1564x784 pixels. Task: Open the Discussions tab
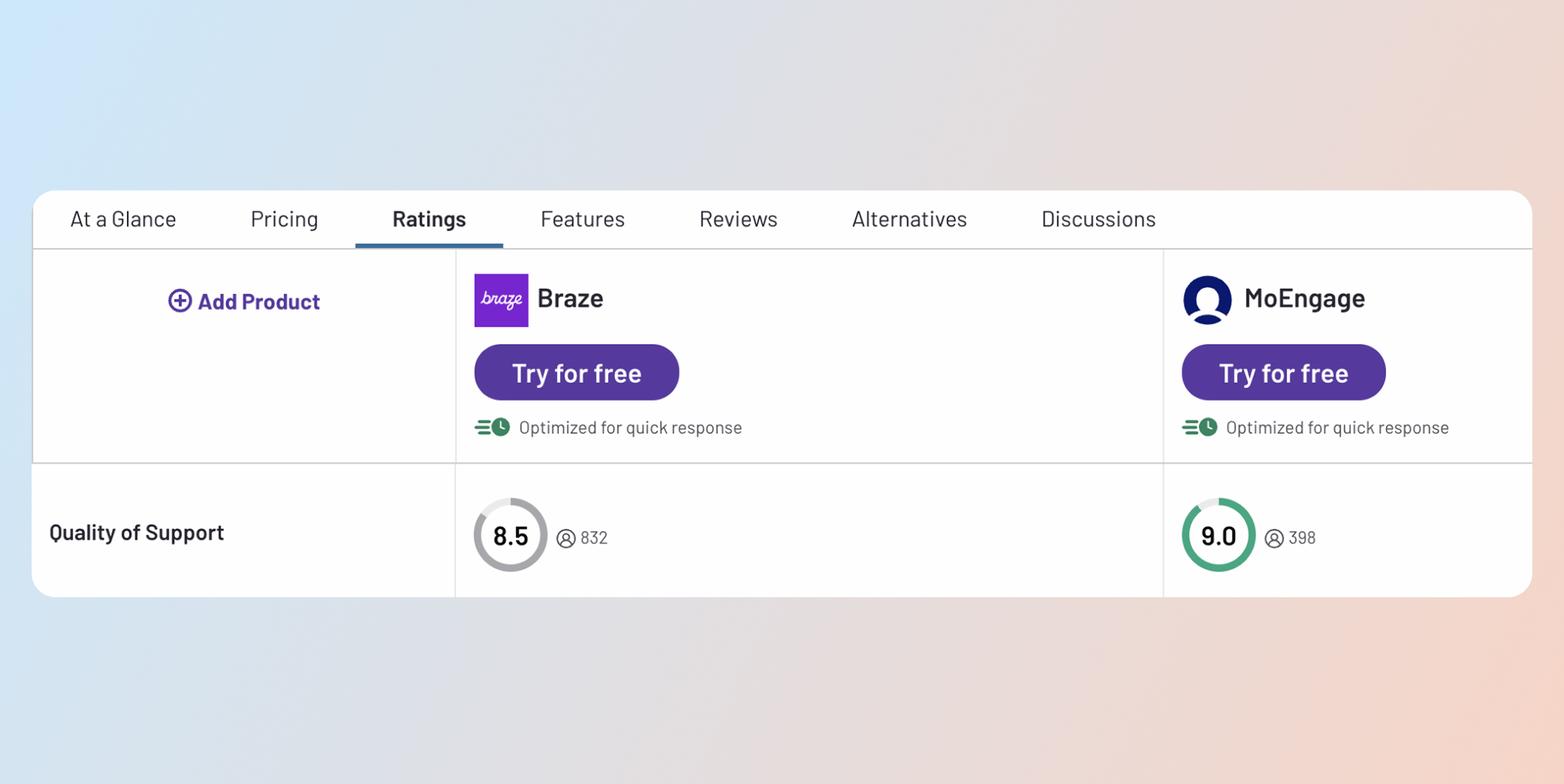click(1098, 219)
